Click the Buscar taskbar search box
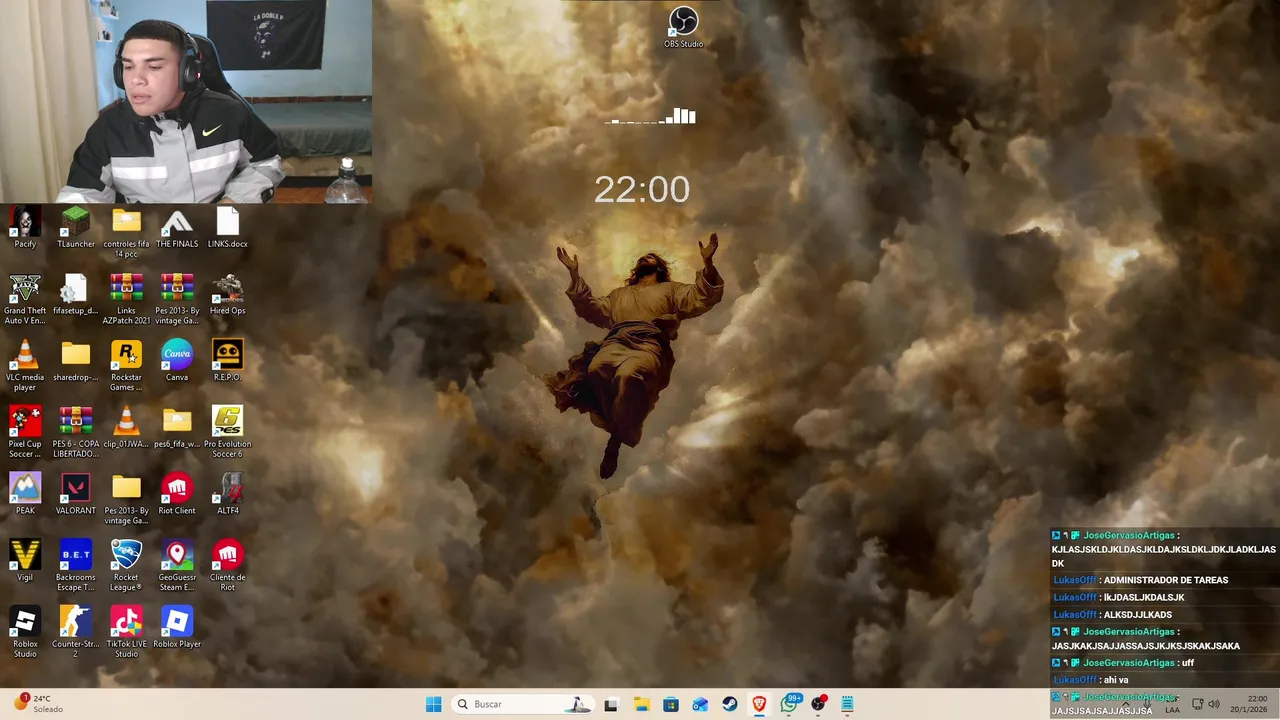1280x720 pixels. click(523, 704)
